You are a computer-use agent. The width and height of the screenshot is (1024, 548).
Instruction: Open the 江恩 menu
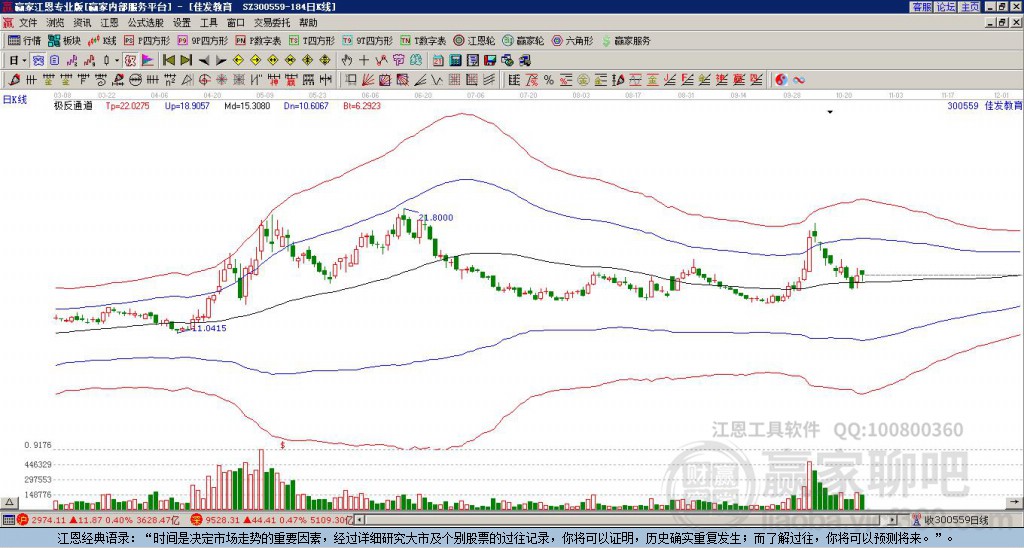point(110,23)
